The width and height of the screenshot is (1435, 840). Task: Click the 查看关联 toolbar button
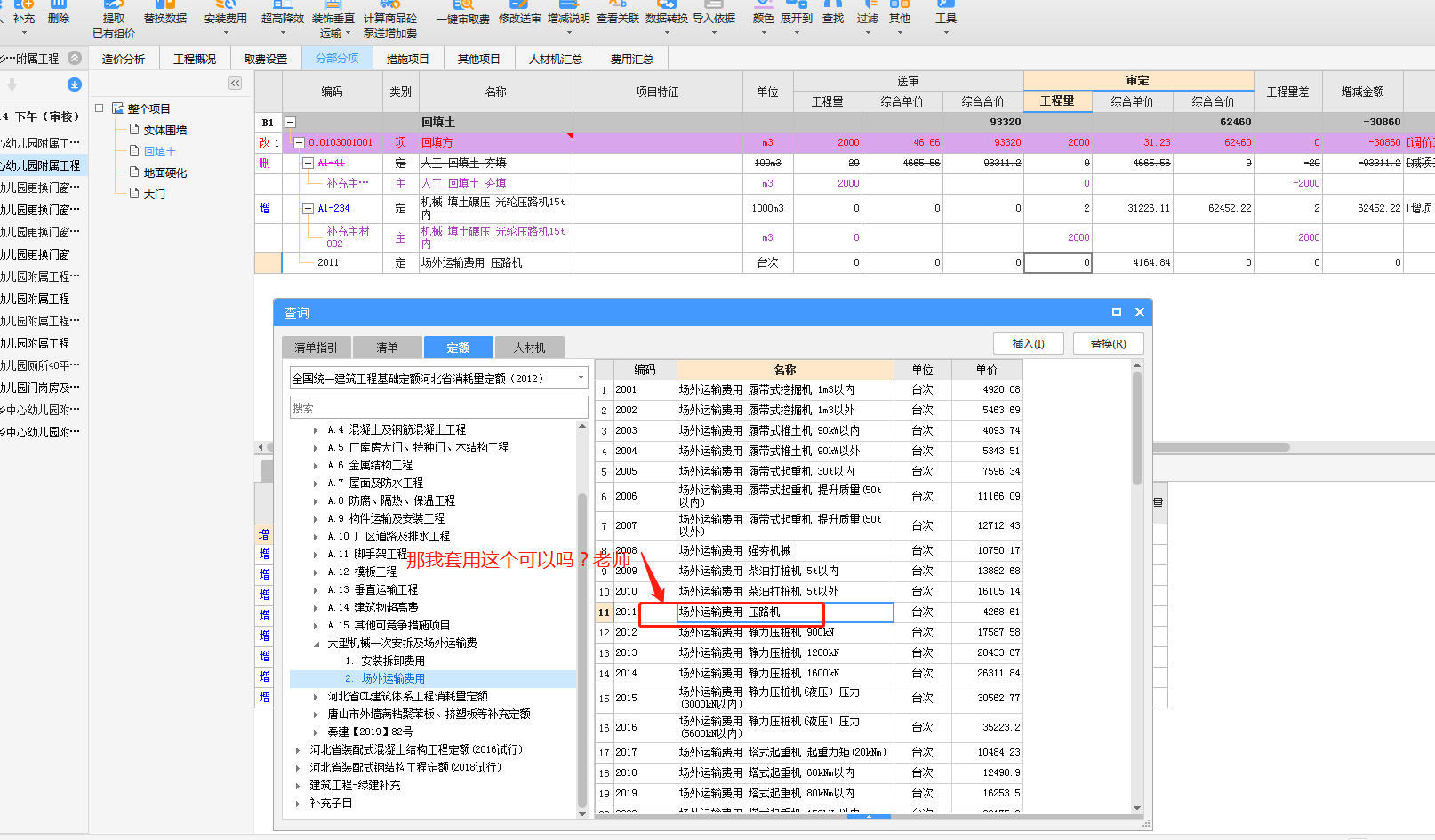coord(618,12)
